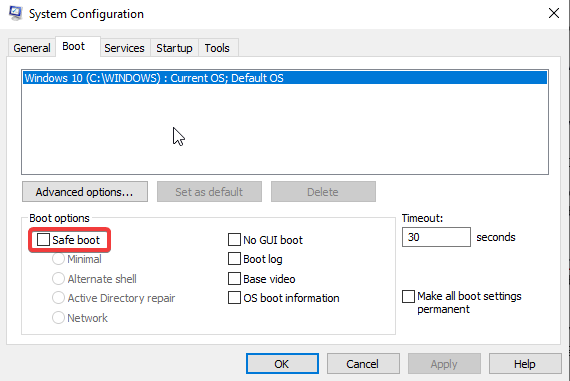Confirm changes with the OK button
The height and width of the screenshot is (381, 570).
pyautogui.click(x=282, y=364)
